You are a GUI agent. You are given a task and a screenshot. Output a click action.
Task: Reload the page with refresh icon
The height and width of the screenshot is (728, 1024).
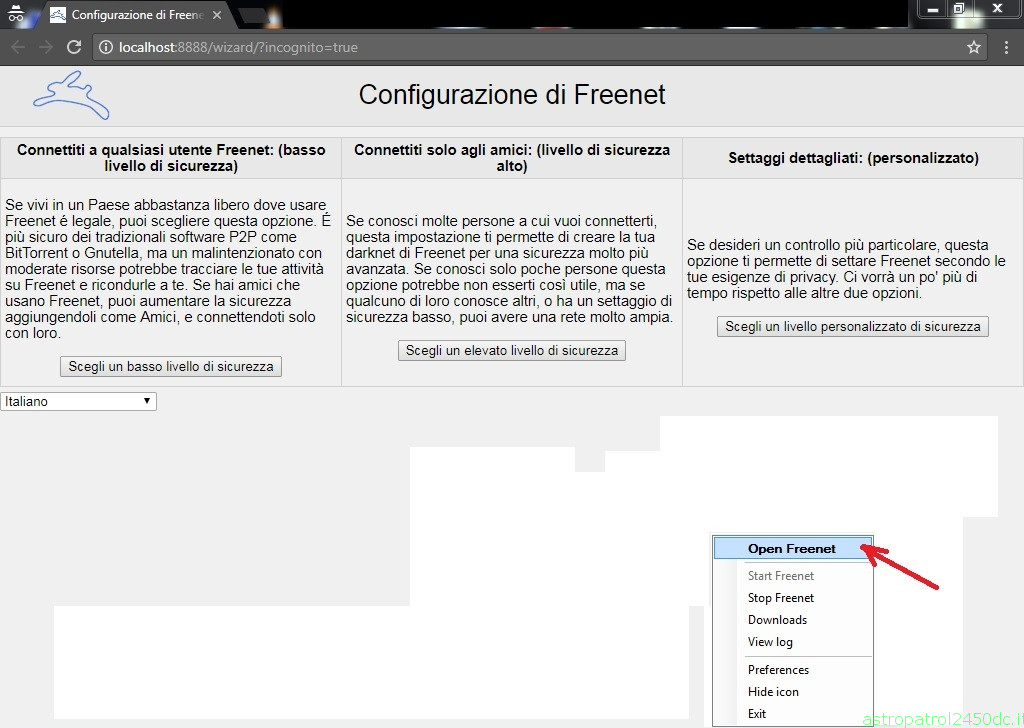pyautogui.click(x=74, y=47)
